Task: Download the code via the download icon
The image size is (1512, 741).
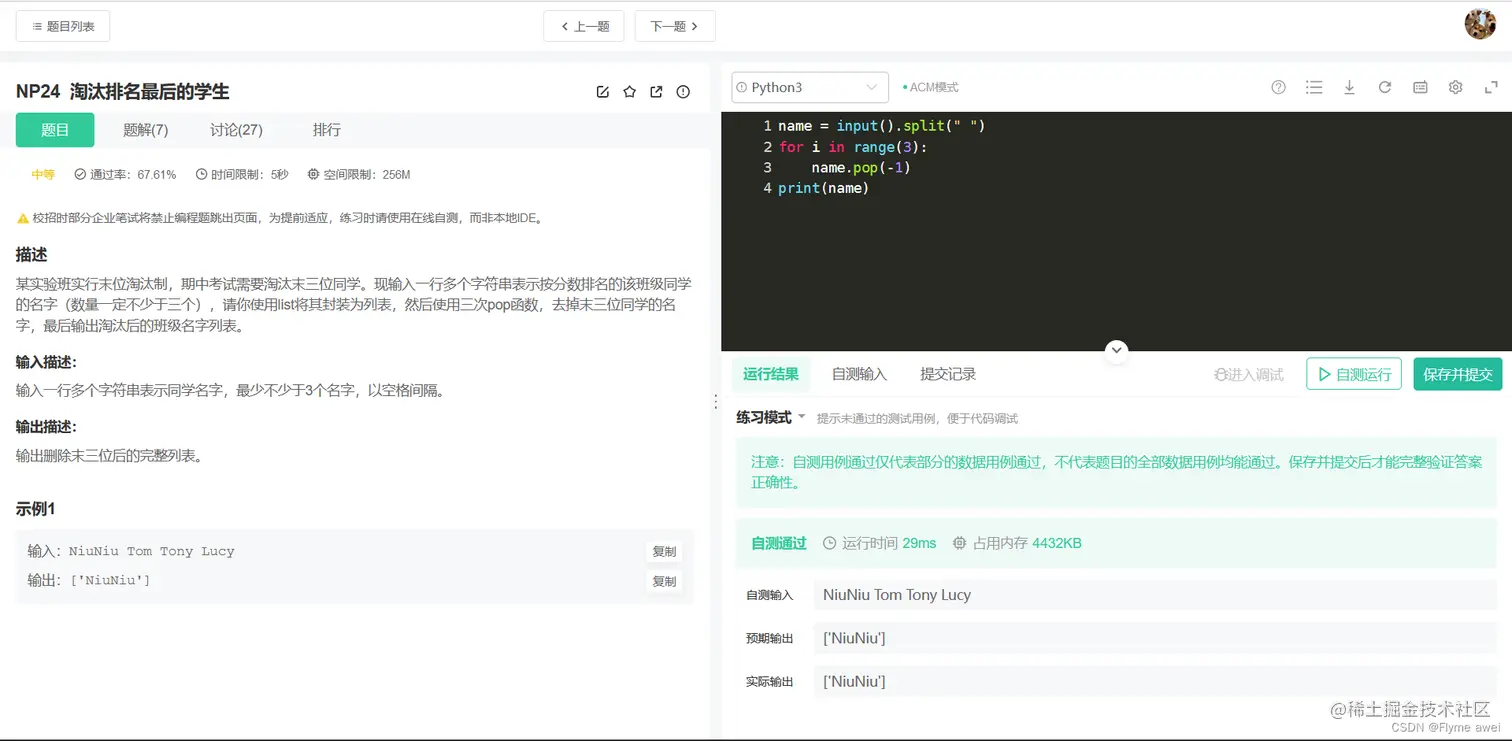Action: click(1349, 87)
